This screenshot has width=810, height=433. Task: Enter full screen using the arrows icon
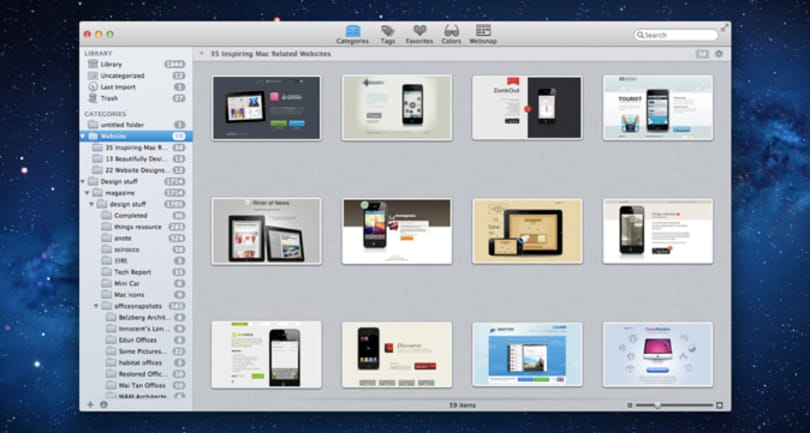pyautogui.click(x=725, y=28)
